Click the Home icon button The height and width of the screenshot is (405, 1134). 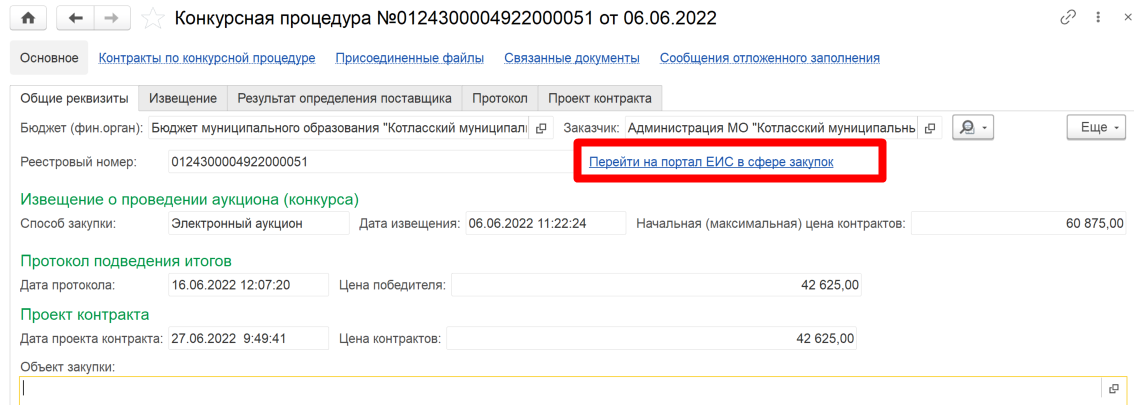pyautogui.click(x=28, y=18)
